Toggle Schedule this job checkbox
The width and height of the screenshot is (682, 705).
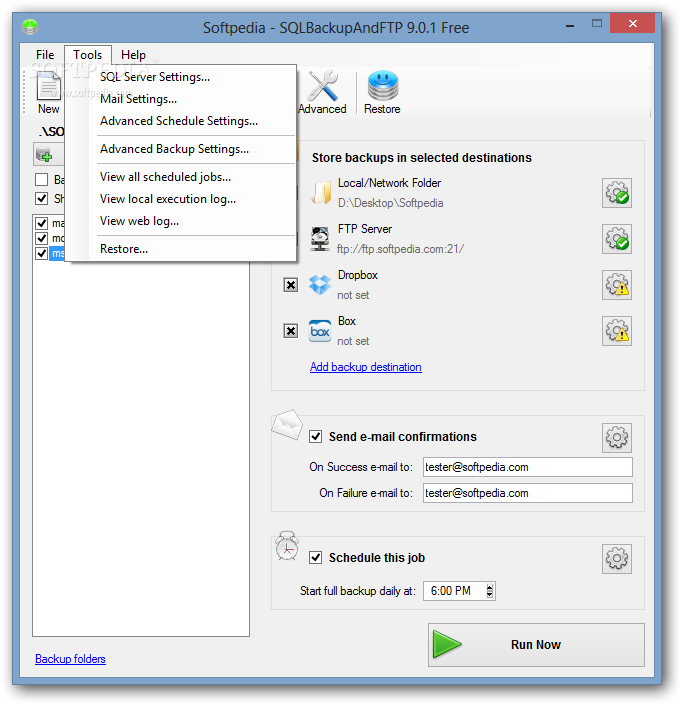[316, 558]
